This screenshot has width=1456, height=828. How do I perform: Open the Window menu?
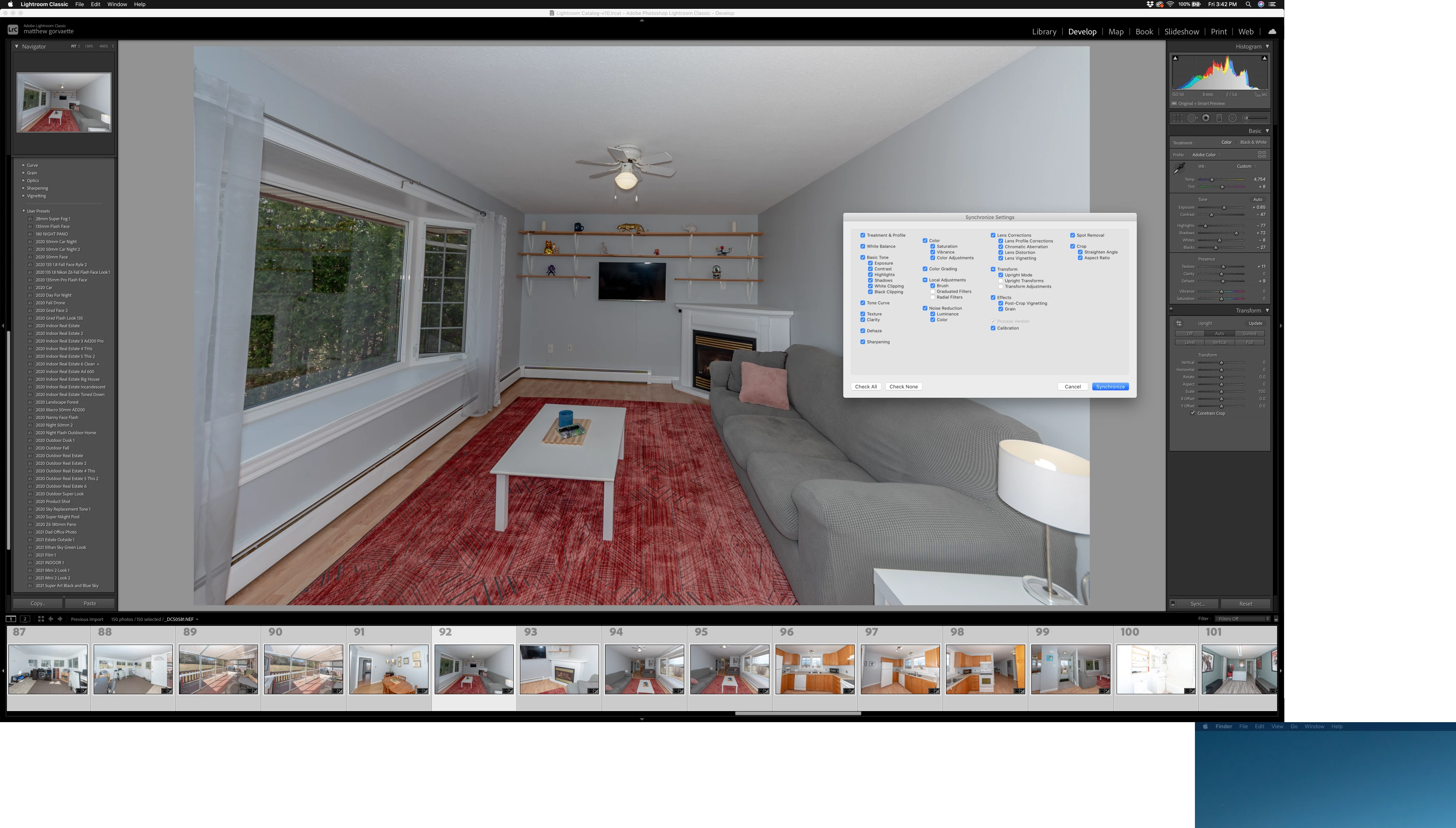click(x=117, y=4)
